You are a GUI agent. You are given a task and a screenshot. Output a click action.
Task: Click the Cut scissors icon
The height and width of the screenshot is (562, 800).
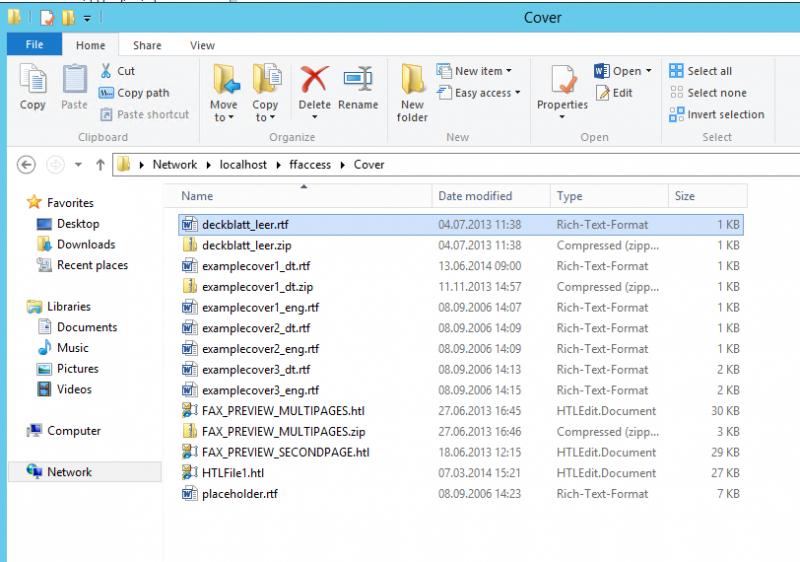[x=106, y=71]
